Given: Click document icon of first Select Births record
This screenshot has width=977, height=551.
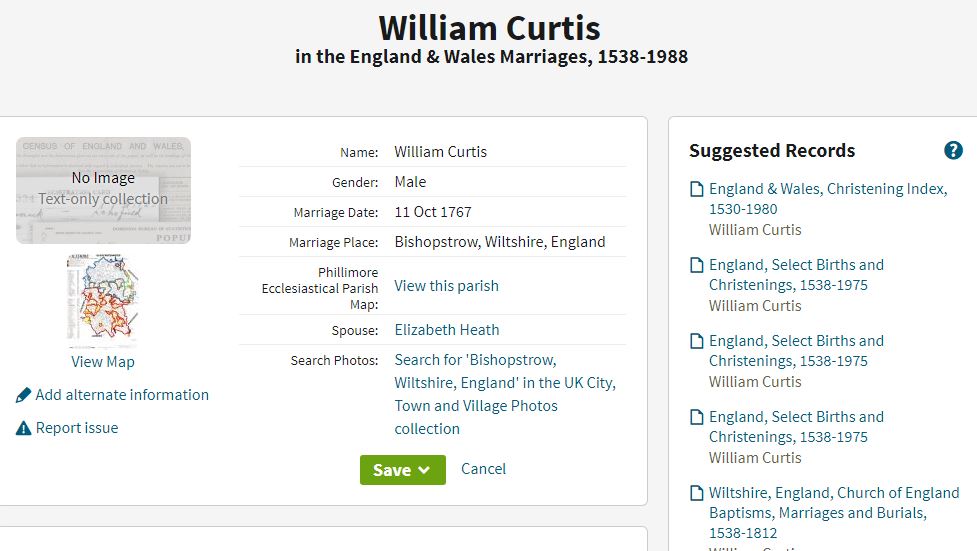Looking at the screenshot, I should click(x=697, y=265).
